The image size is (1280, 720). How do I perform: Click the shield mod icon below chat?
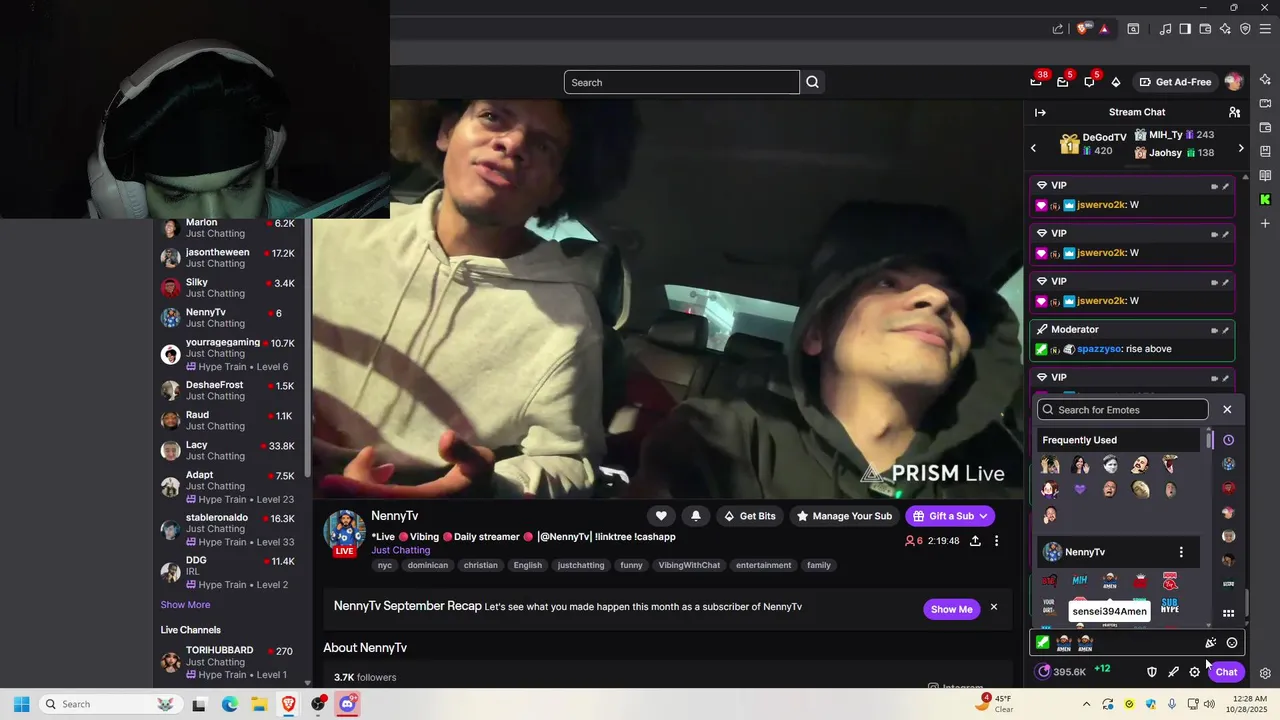[x=1151, y=672]
